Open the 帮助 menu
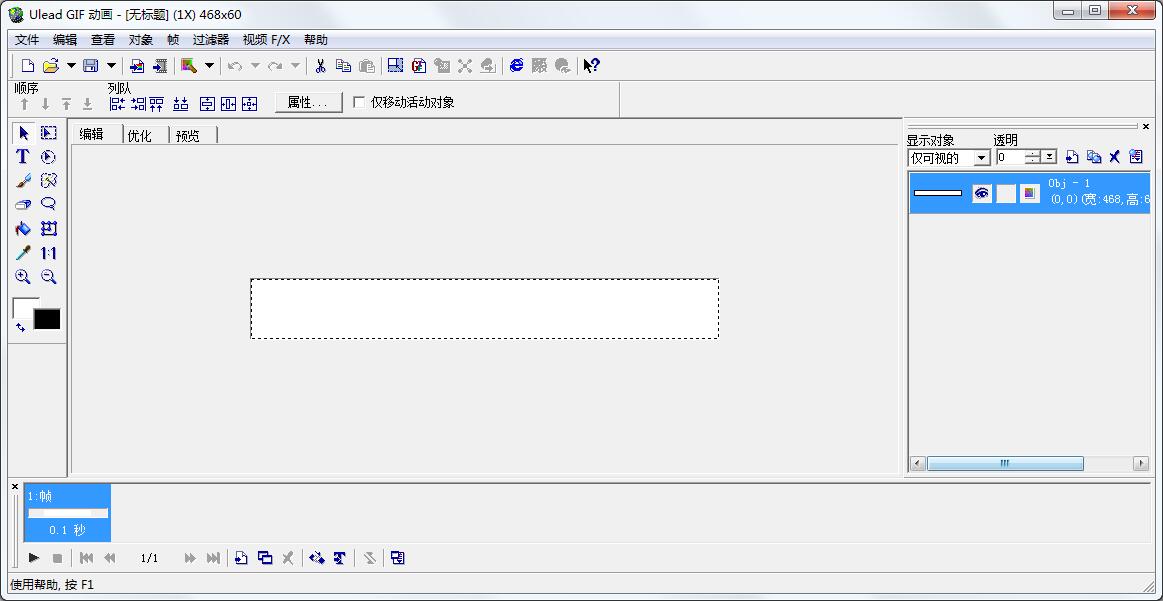Screen dimensions: 1163x601 point(315,40)
